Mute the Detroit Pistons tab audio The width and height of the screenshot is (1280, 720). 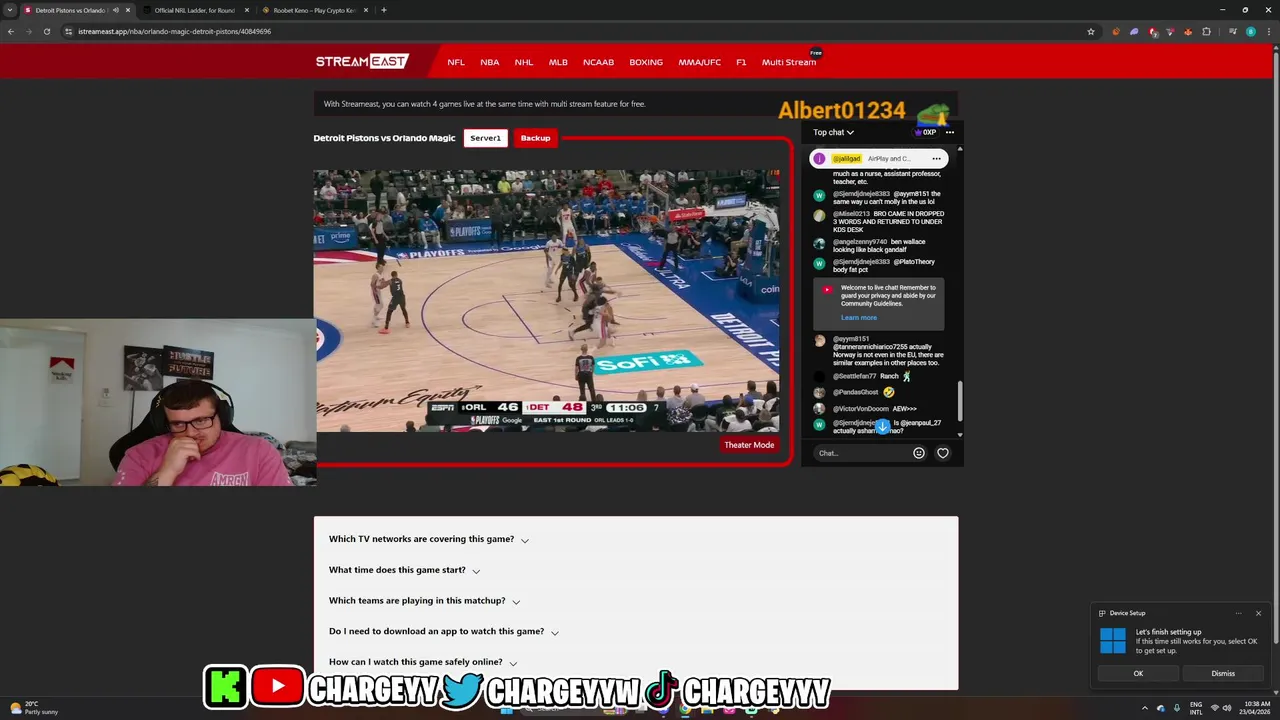coord(116,10)
